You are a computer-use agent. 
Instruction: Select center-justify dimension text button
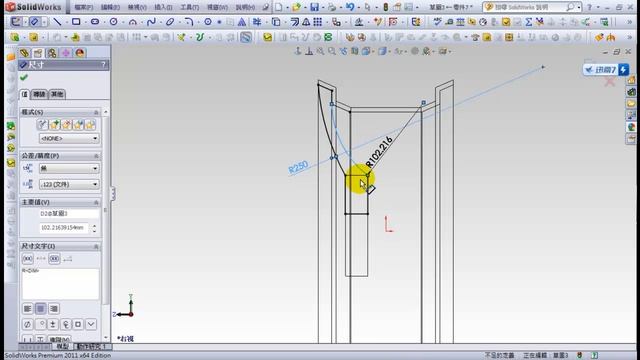coord(40,309)
